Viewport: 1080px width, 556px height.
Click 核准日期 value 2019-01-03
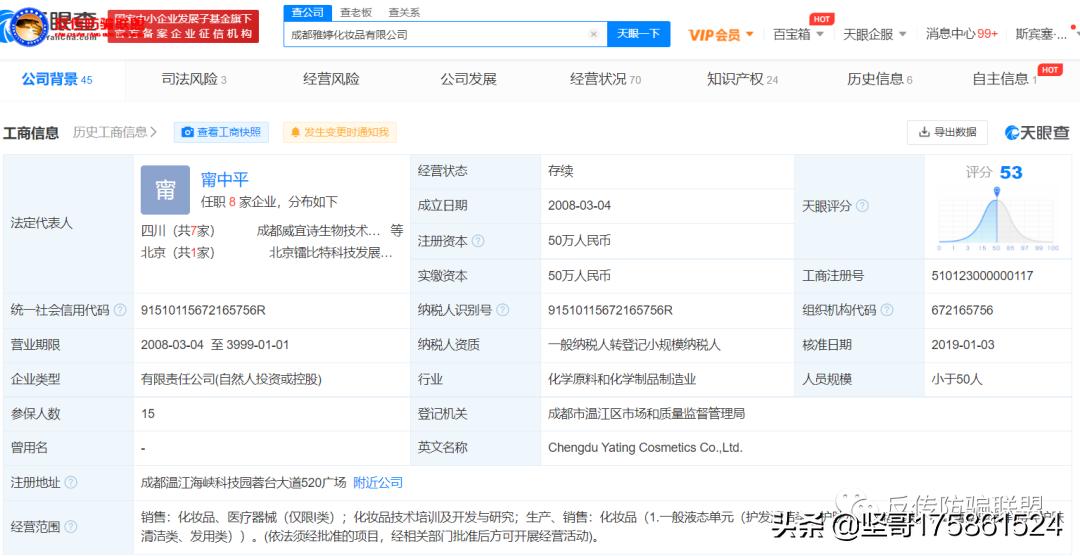(963, 344)
